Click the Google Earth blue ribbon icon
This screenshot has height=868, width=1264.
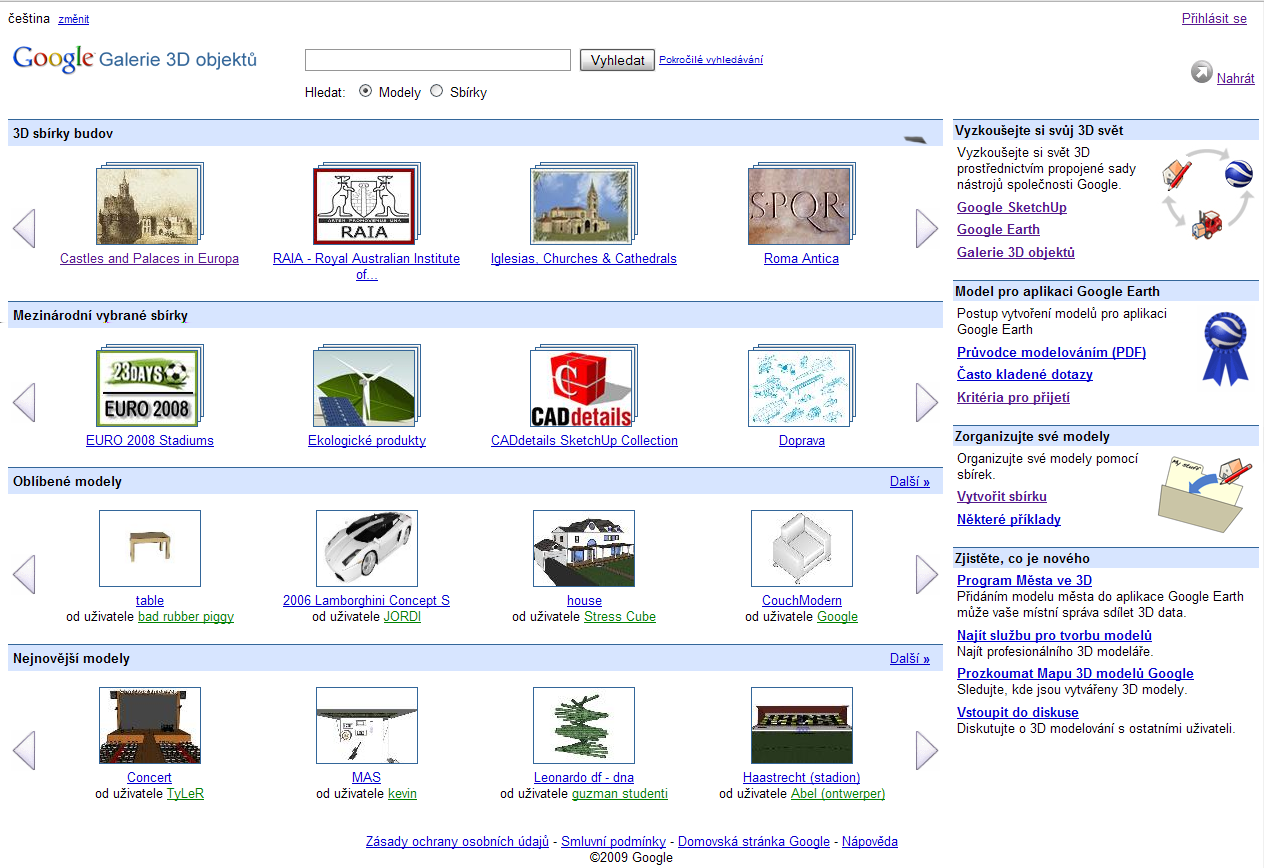click(x=1225, y=349)
